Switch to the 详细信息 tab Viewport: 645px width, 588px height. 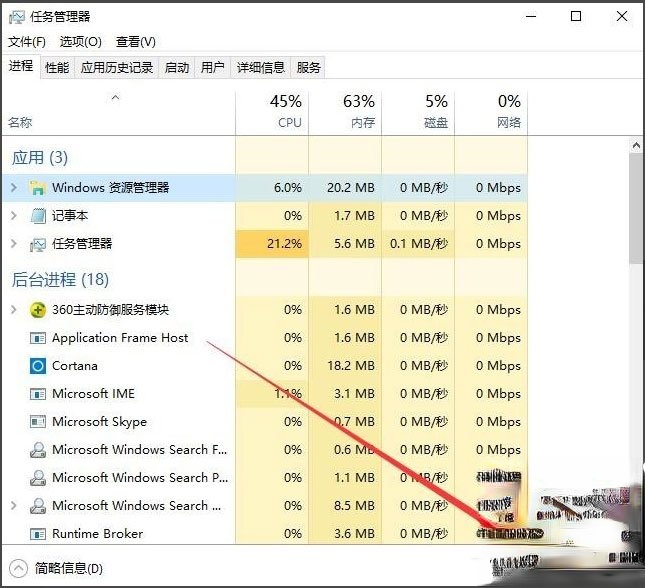click(x=261, y=67)
